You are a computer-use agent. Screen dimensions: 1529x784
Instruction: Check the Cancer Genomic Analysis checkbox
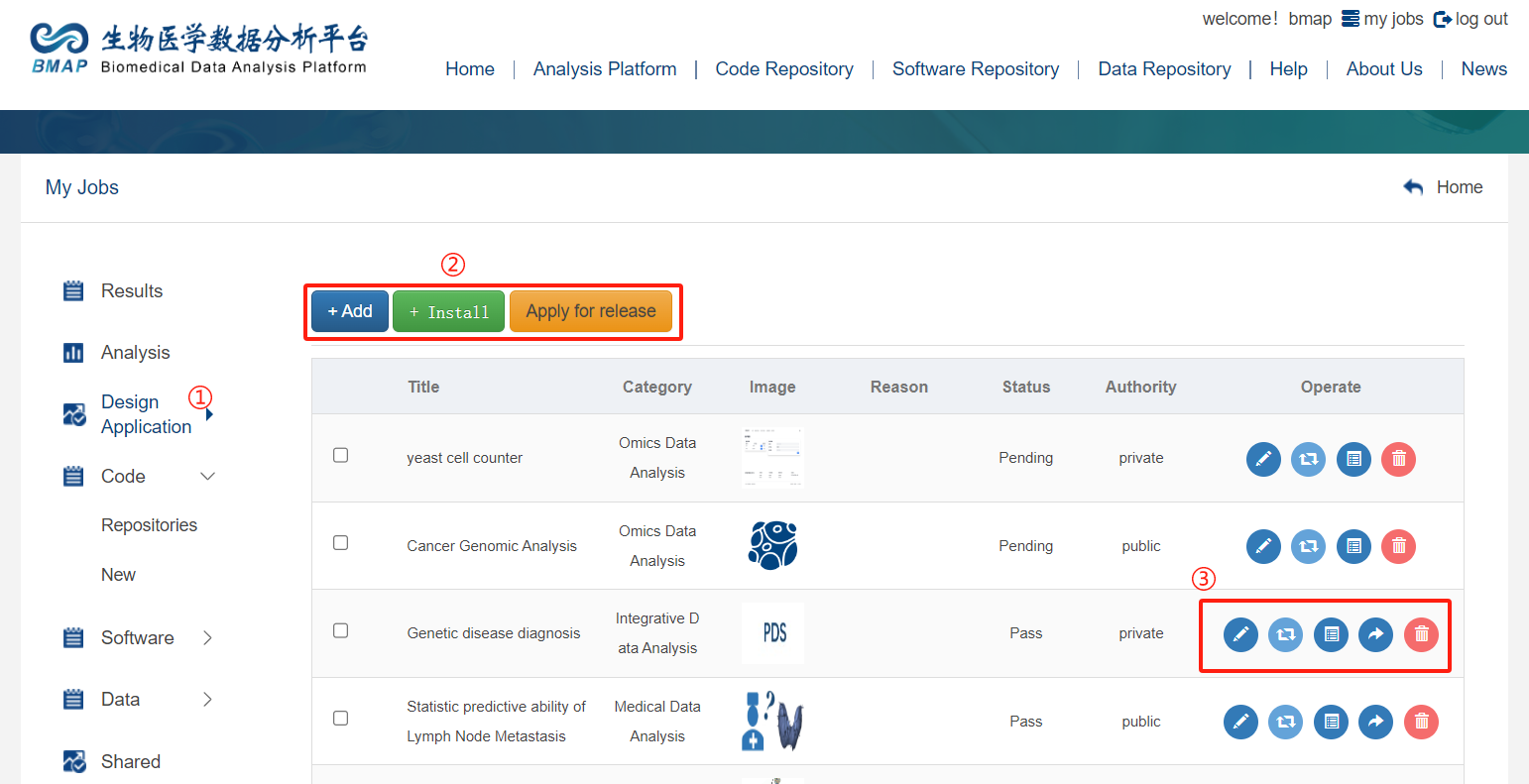[x=340, y=542]
